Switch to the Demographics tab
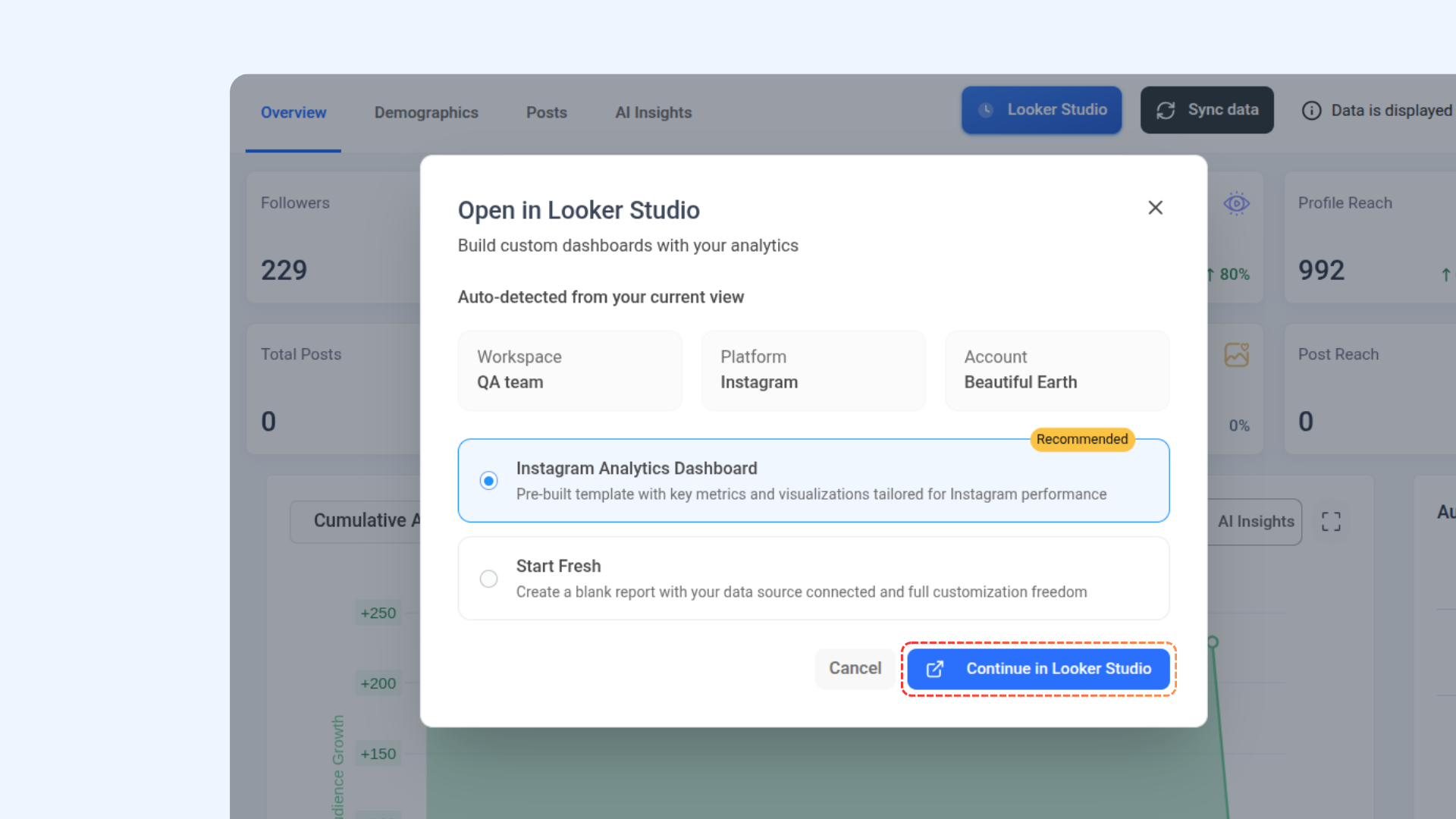 point(426,112)
